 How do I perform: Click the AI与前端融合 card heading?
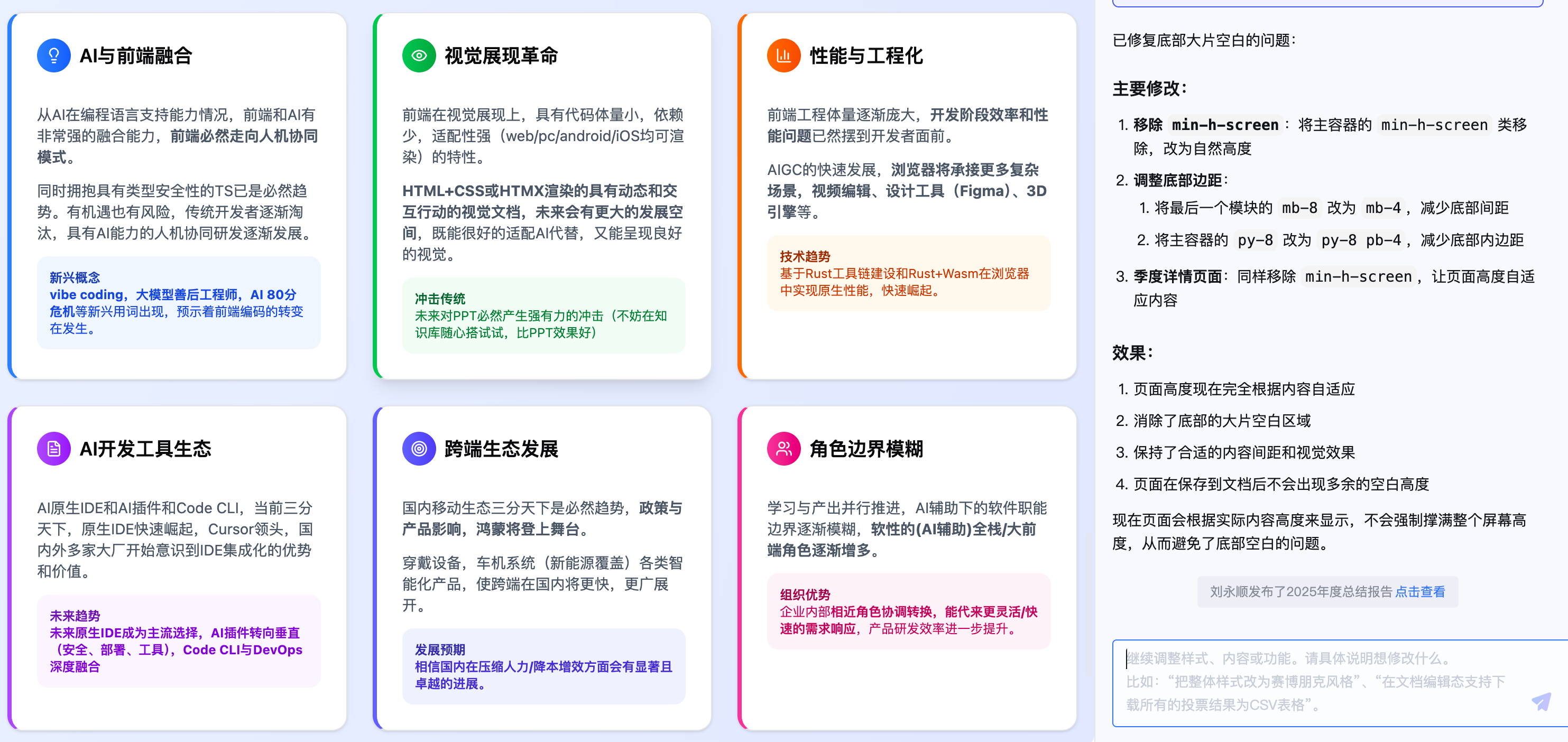point(136,55)
